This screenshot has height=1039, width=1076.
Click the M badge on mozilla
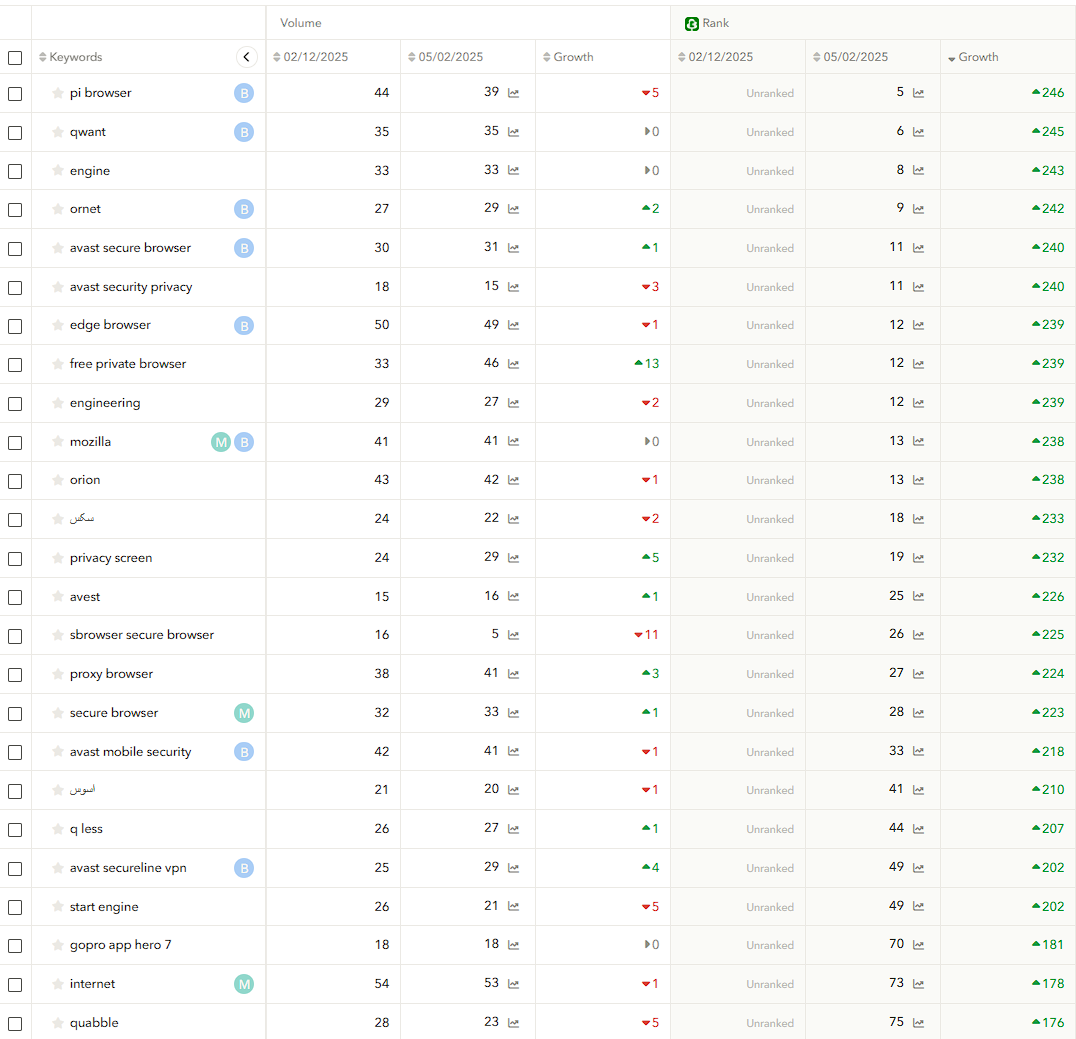pos(220,442)
